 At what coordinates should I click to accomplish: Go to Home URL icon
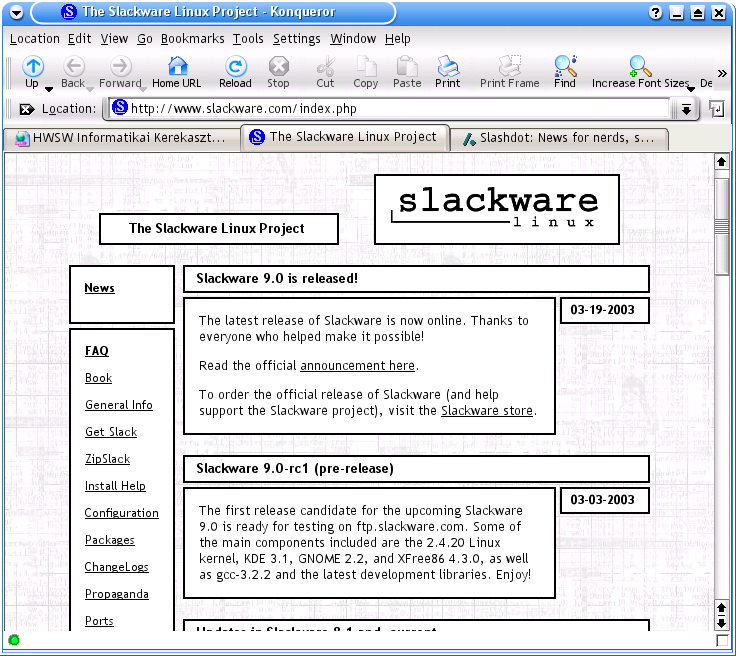pyautogui.click(x=177, y=67)
